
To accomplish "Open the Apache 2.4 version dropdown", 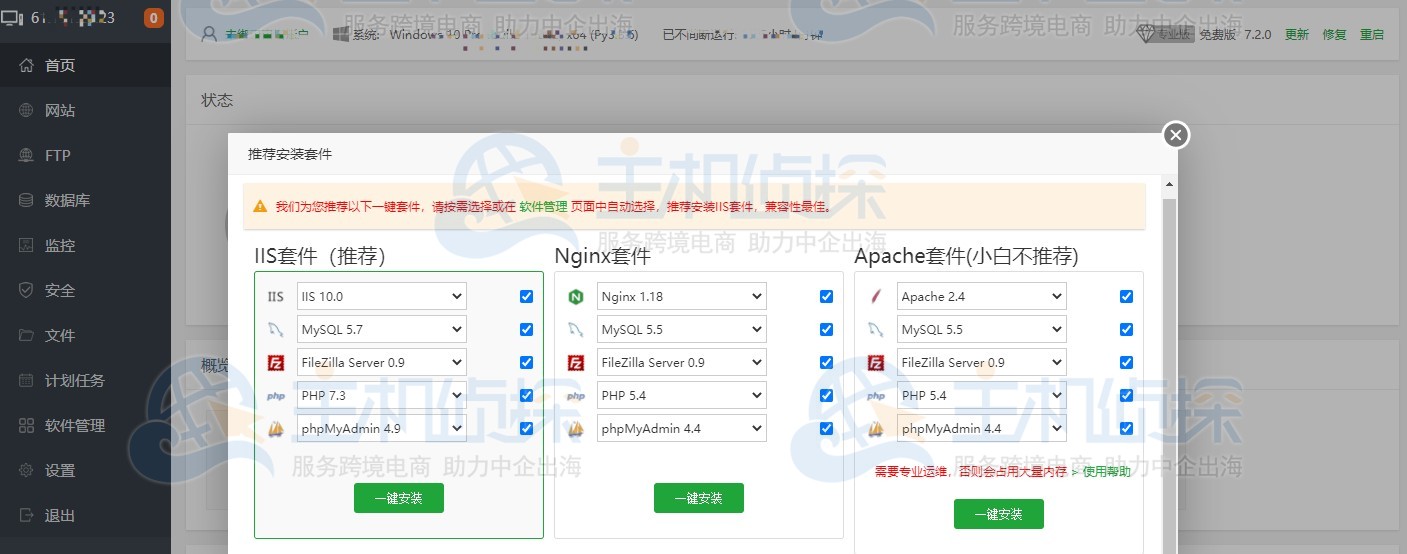I will click(x=982, y=296).
